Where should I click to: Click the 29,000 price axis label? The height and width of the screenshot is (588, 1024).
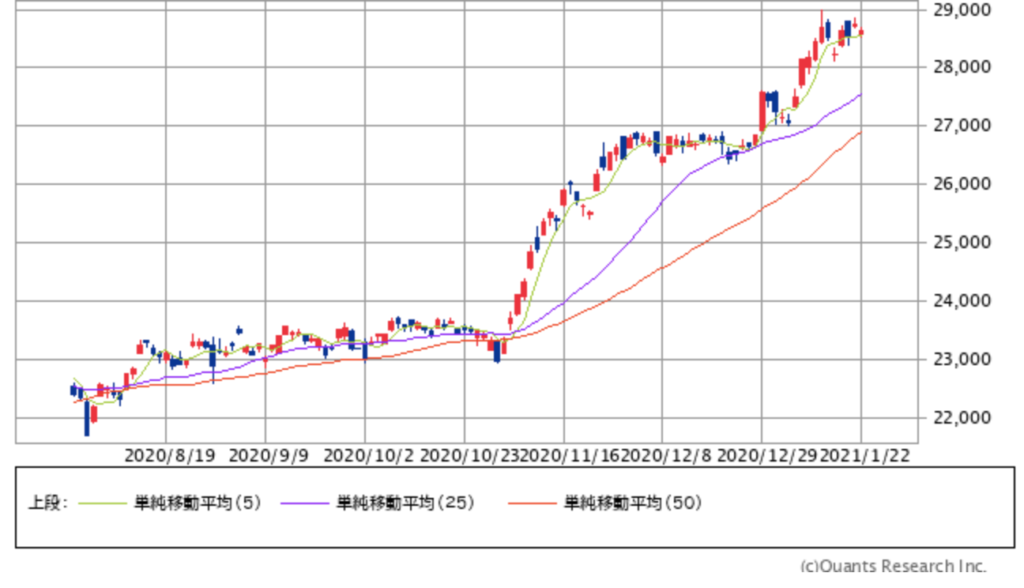click(962, 10)
